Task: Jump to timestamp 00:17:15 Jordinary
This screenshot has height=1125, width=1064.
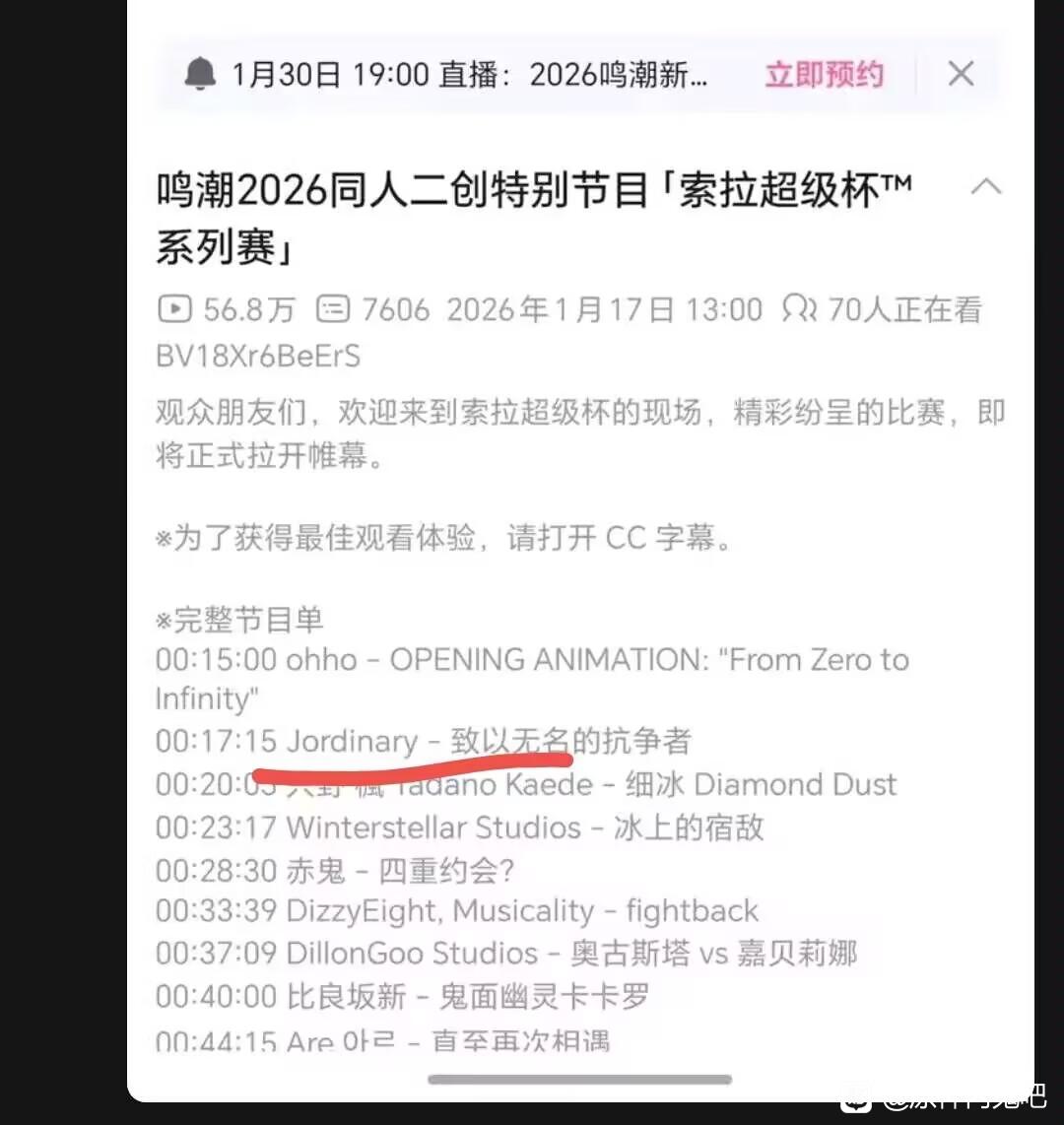Action: click(x=216, y=741)
